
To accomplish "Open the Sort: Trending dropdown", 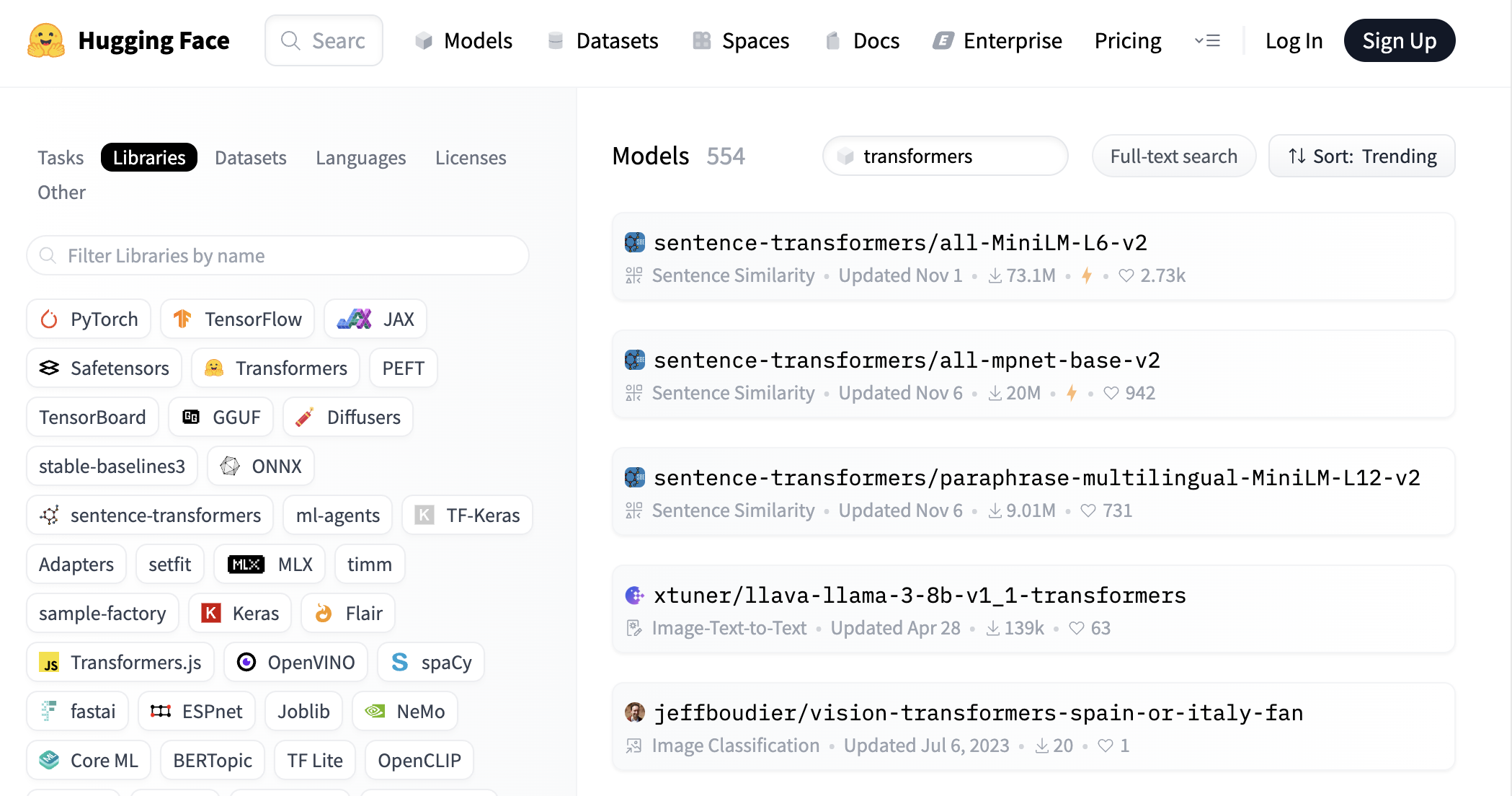I will click(x=1361, y=156).
